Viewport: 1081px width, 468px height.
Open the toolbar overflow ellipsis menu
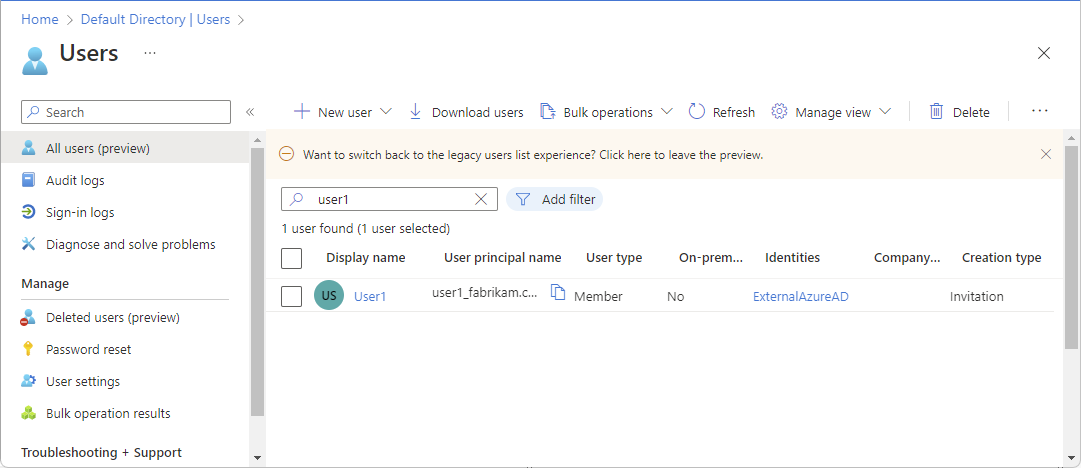1040,111
